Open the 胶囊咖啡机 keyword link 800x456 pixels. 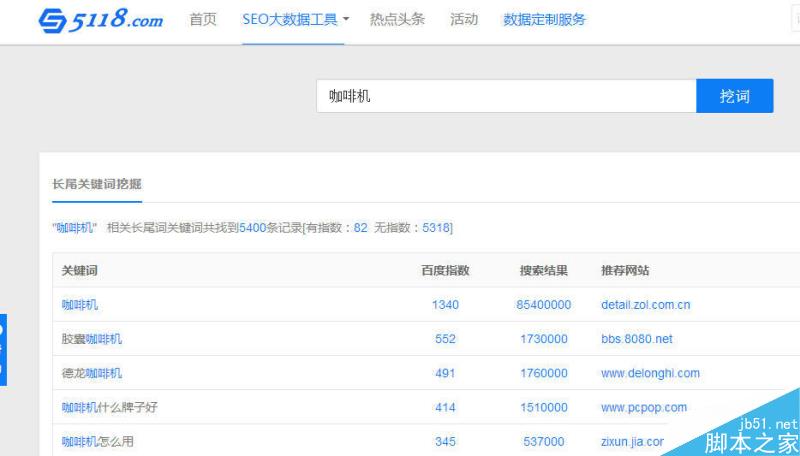click(x=91, y=339)
